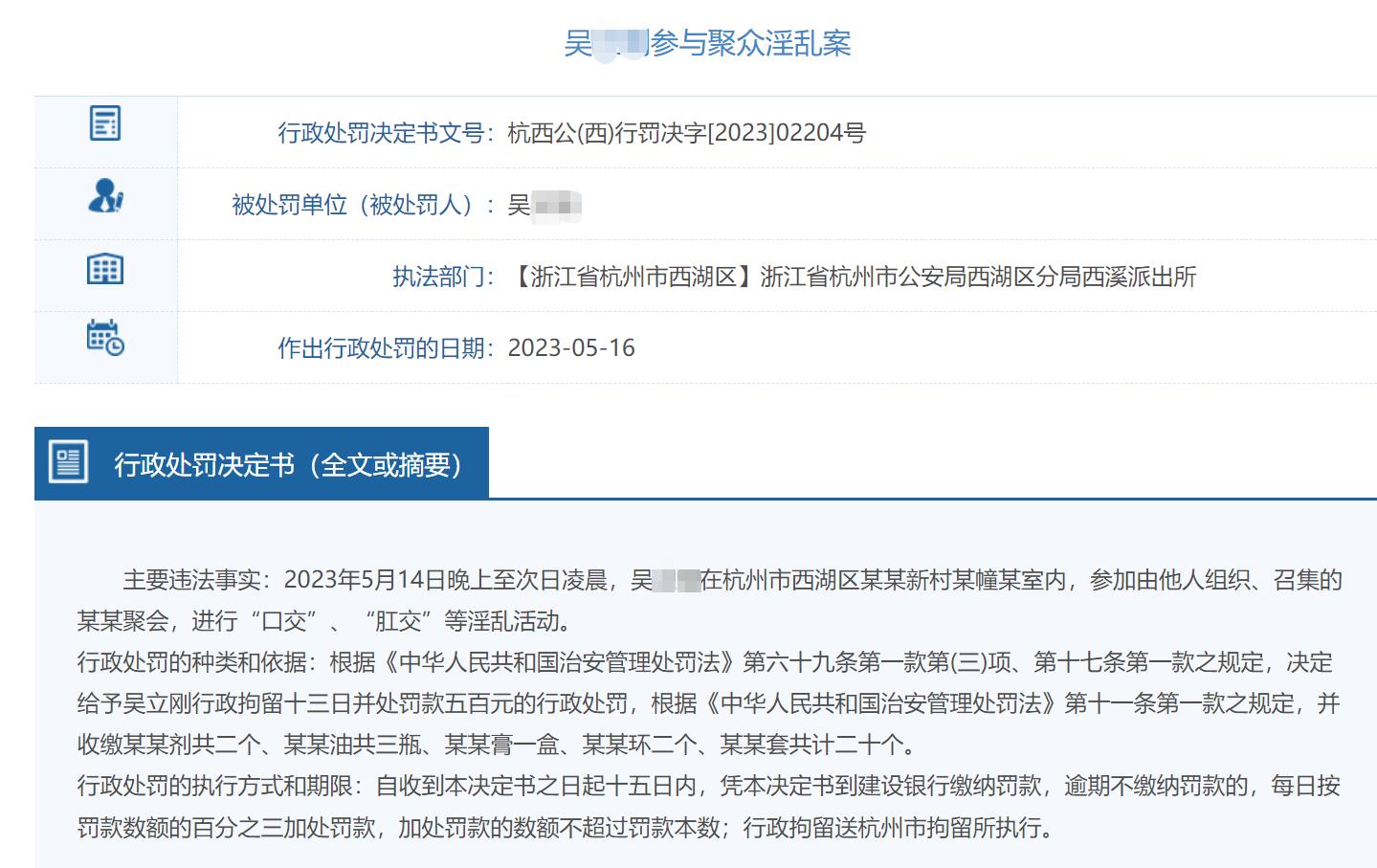The height and width of the screenshot is (868, 1377).
Task: Click the document number 杭西公(西)行罚决字[2023]02204号
Action: tap(686, 133)
